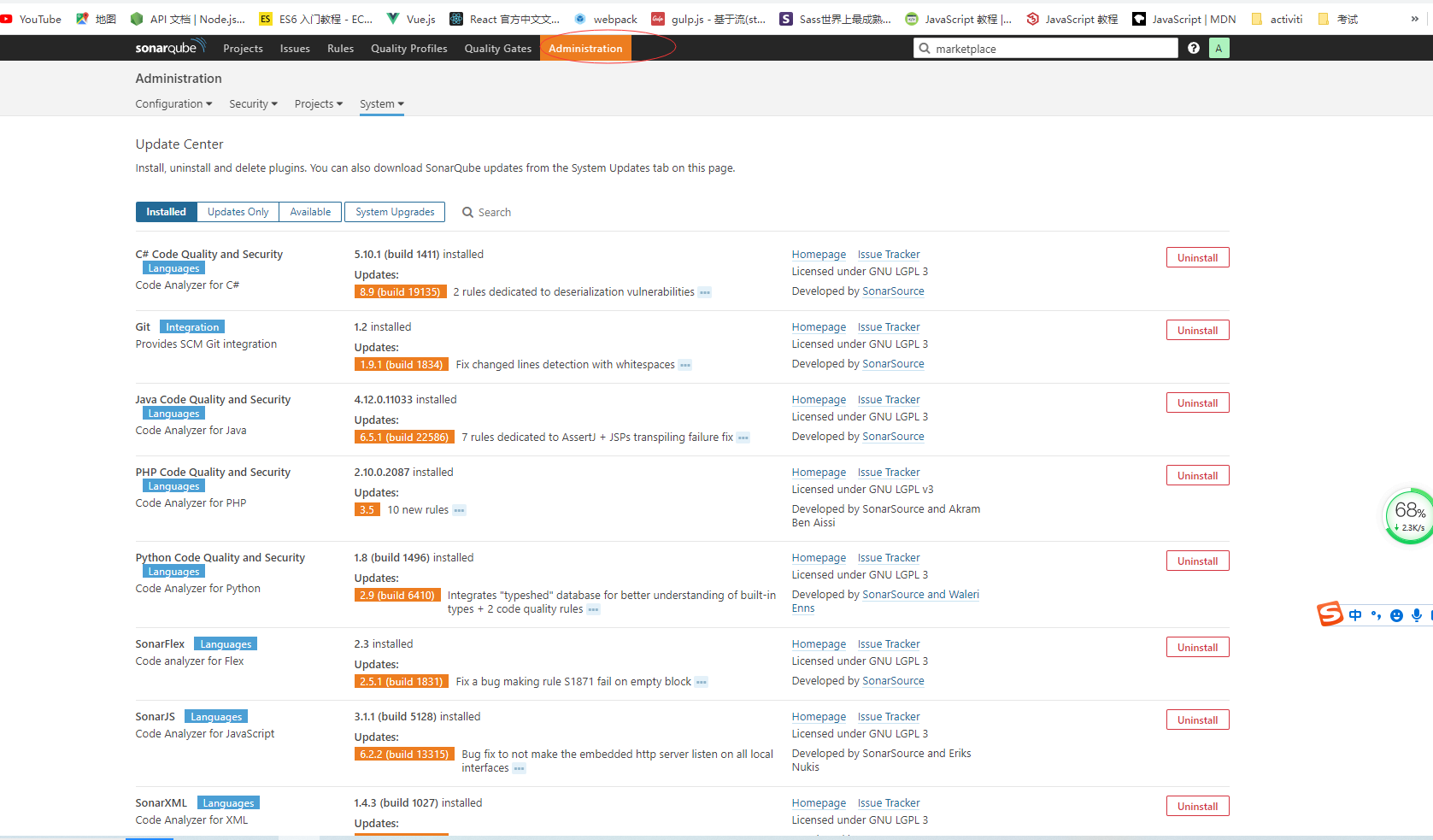1433x840 pixels.
Task: Open the Configuration dropdown
Action: (173, 103)
